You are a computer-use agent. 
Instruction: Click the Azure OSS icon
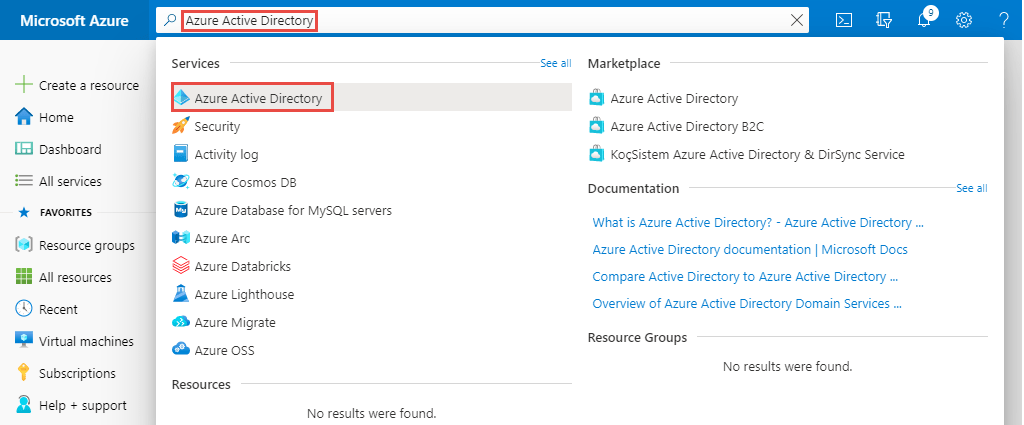[181, 350]
